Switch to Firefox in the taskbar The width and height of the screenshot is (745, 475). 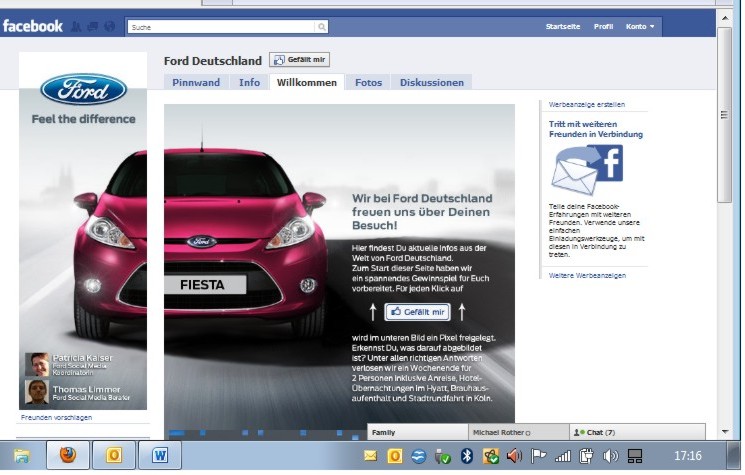[x=68, y=455]
